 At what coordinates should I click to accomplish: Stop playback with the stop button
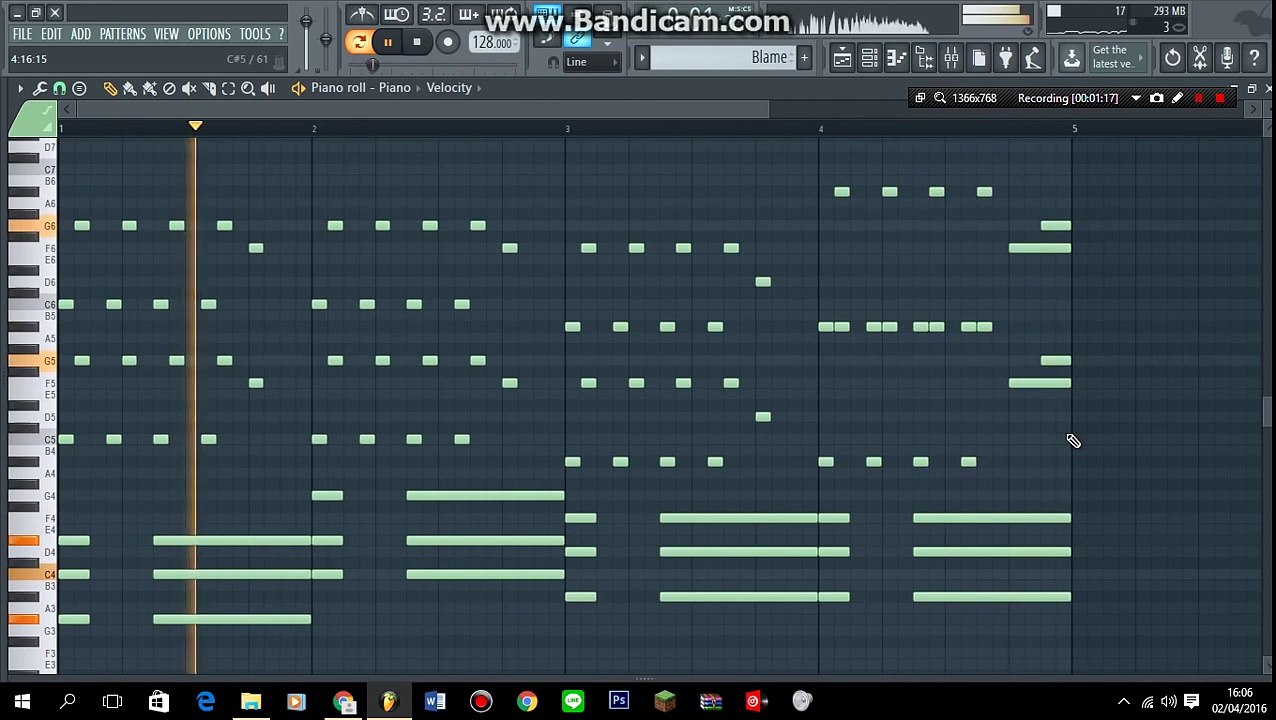(x=417, y=42)
